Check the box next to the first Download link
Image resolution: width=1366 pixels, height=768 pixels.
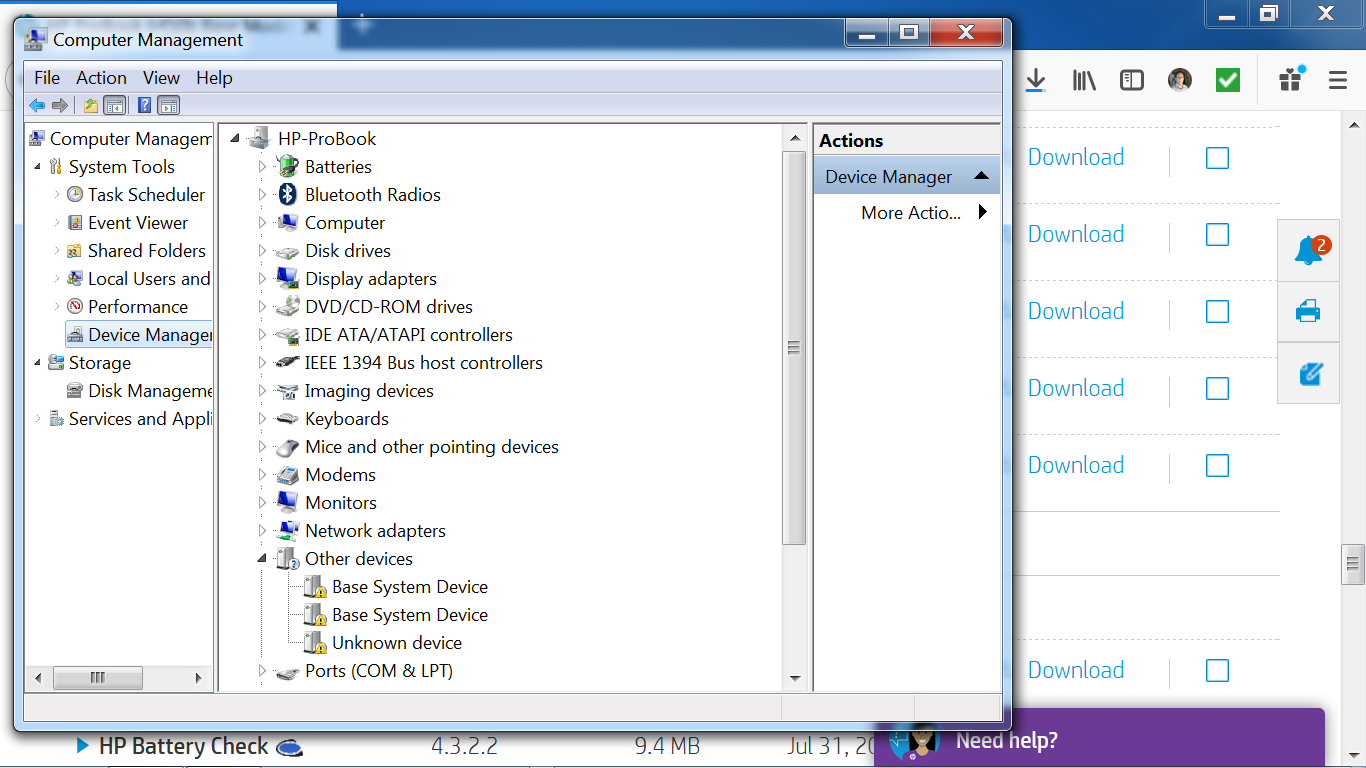[x=1217, y=158]
